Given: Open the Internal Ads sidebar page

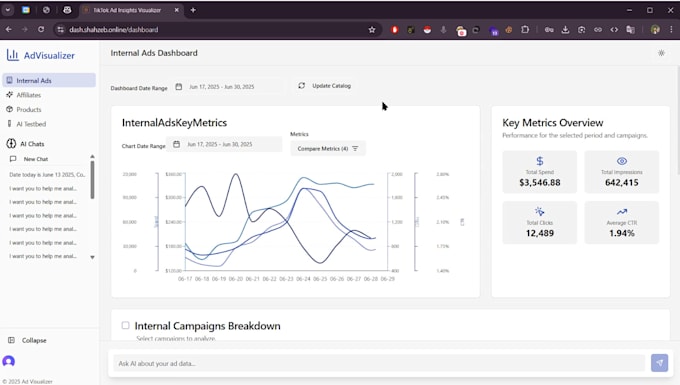Looking at the screenshot, I should pyautogui.click(x=49, y=80).
